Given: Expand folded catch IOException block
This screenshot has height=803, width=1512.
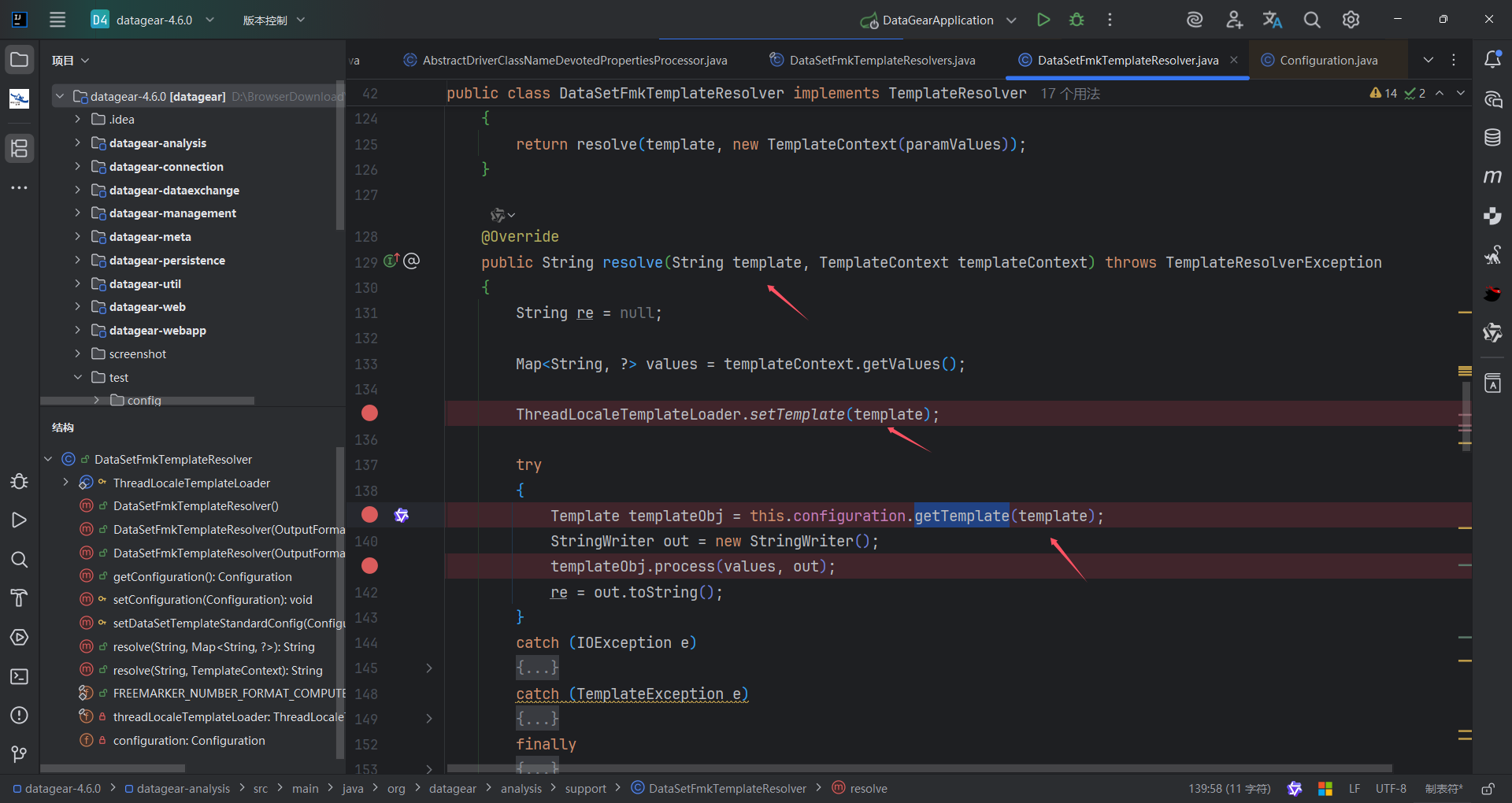Looking at the screenshot, I should point(429,668).
